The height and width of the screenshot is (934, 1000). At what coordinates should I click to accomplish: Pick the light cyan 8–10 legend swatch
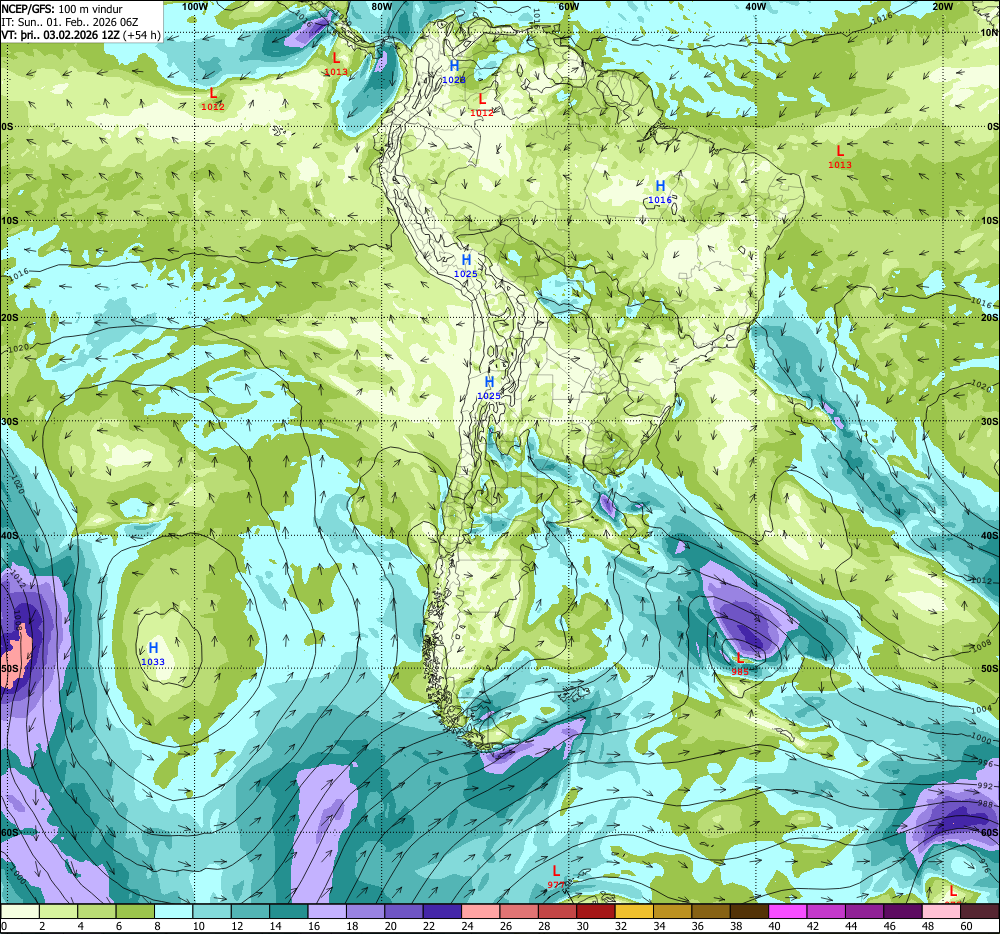[x=173, y=912]
